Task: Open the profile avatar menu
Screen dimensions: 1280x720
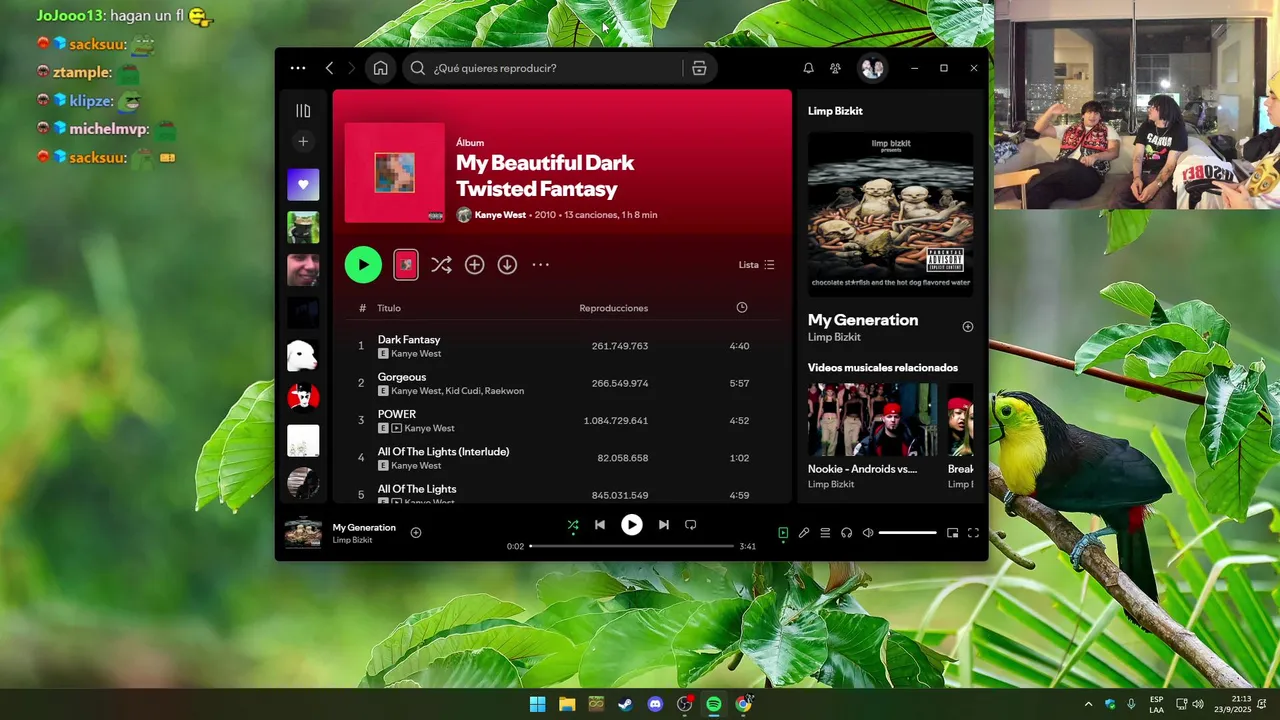Action: 872,68
